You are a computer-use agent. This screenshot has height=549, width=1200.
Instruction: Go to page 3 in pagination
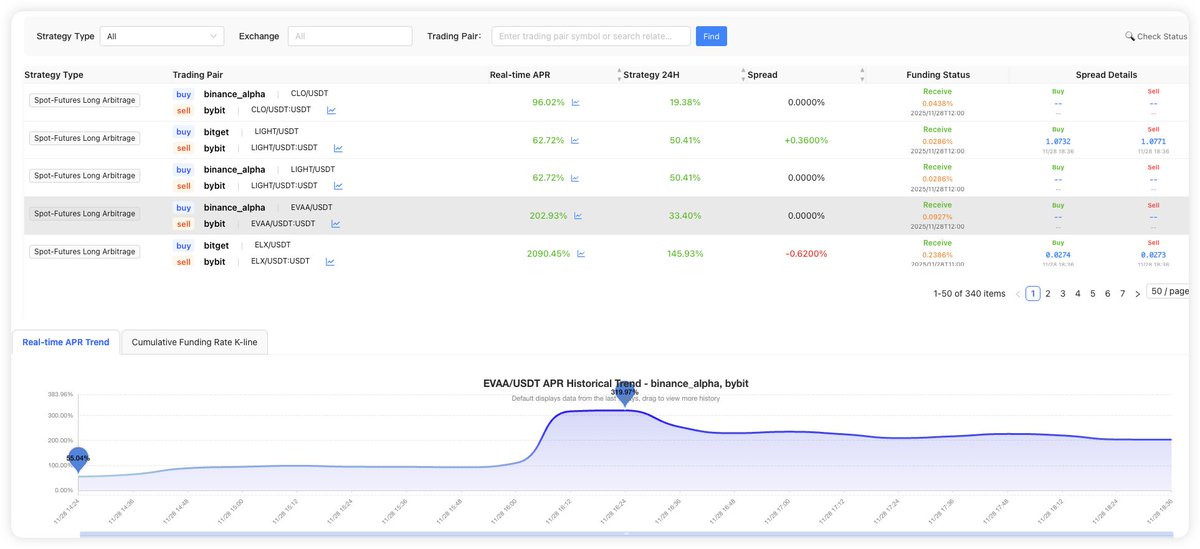click(1063, 294)
